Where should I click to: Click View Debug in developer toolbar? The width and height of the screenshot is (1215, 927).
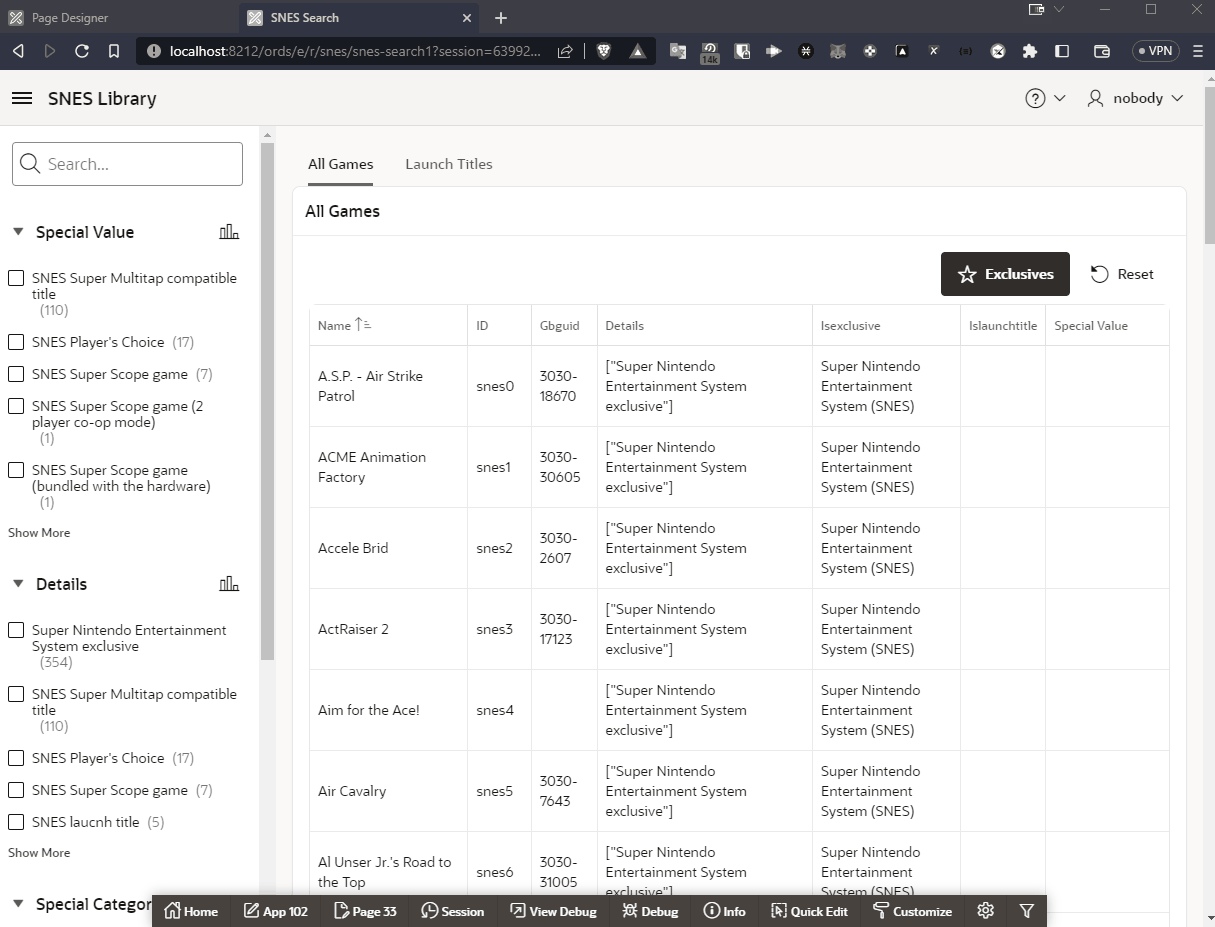click(553, 911)
